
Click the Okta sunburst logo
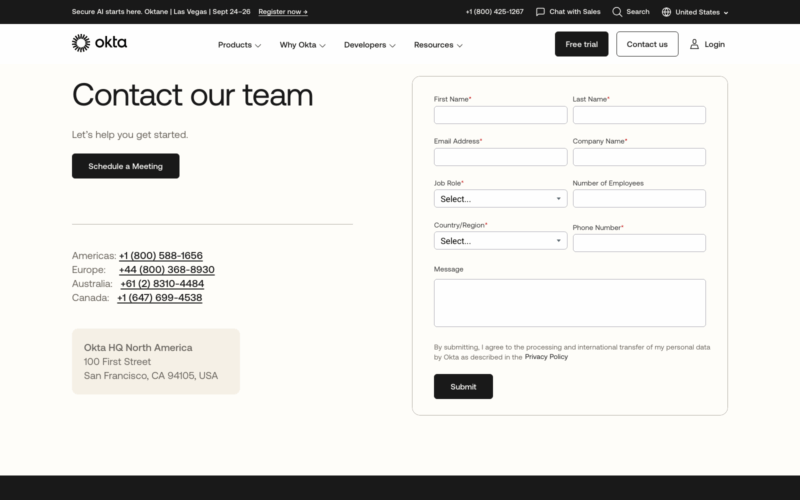[x=81, y=43]
